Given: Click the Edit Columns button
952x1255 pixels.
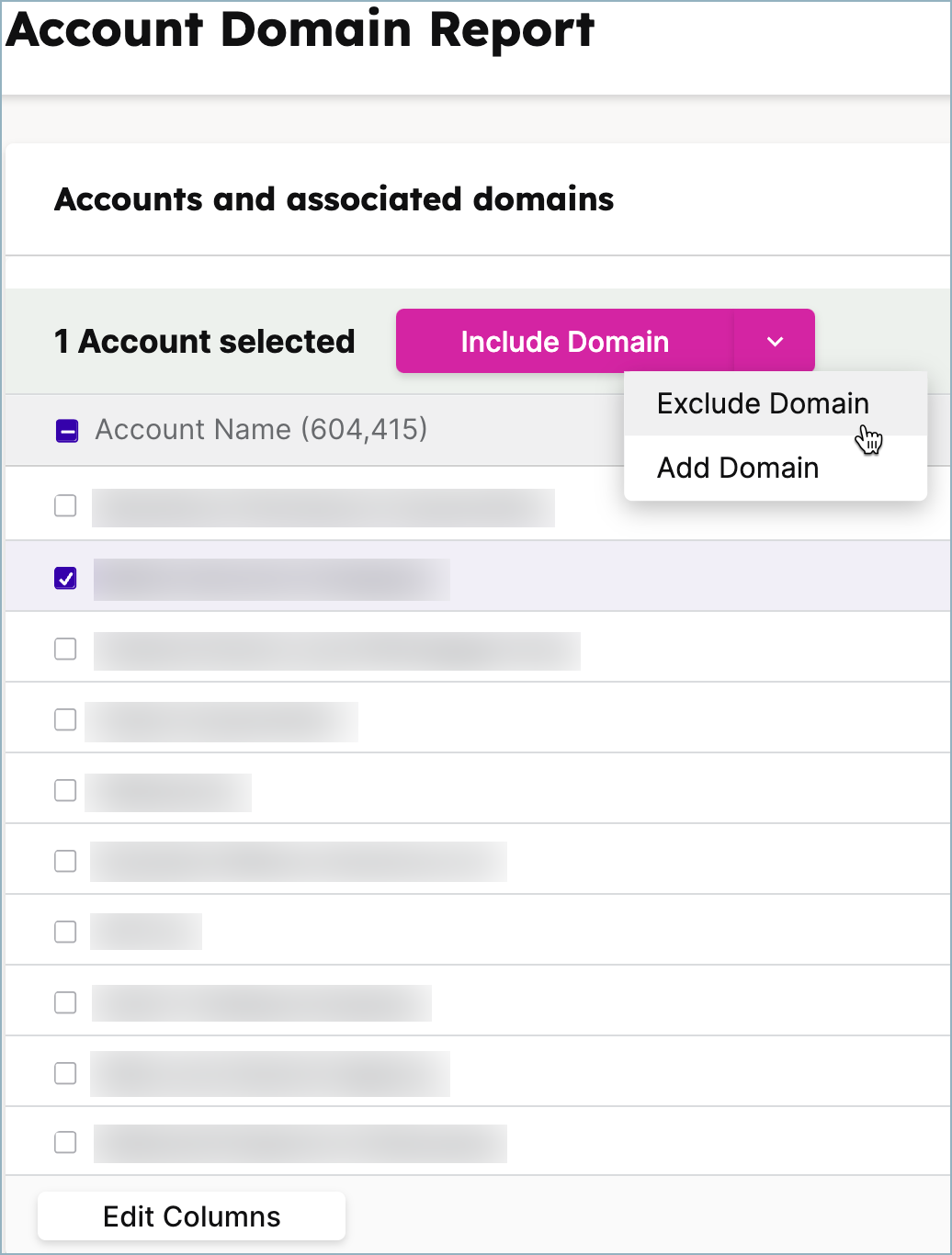Looking at the screenshot, I should pyautogui.click(x=191, y=1215).
